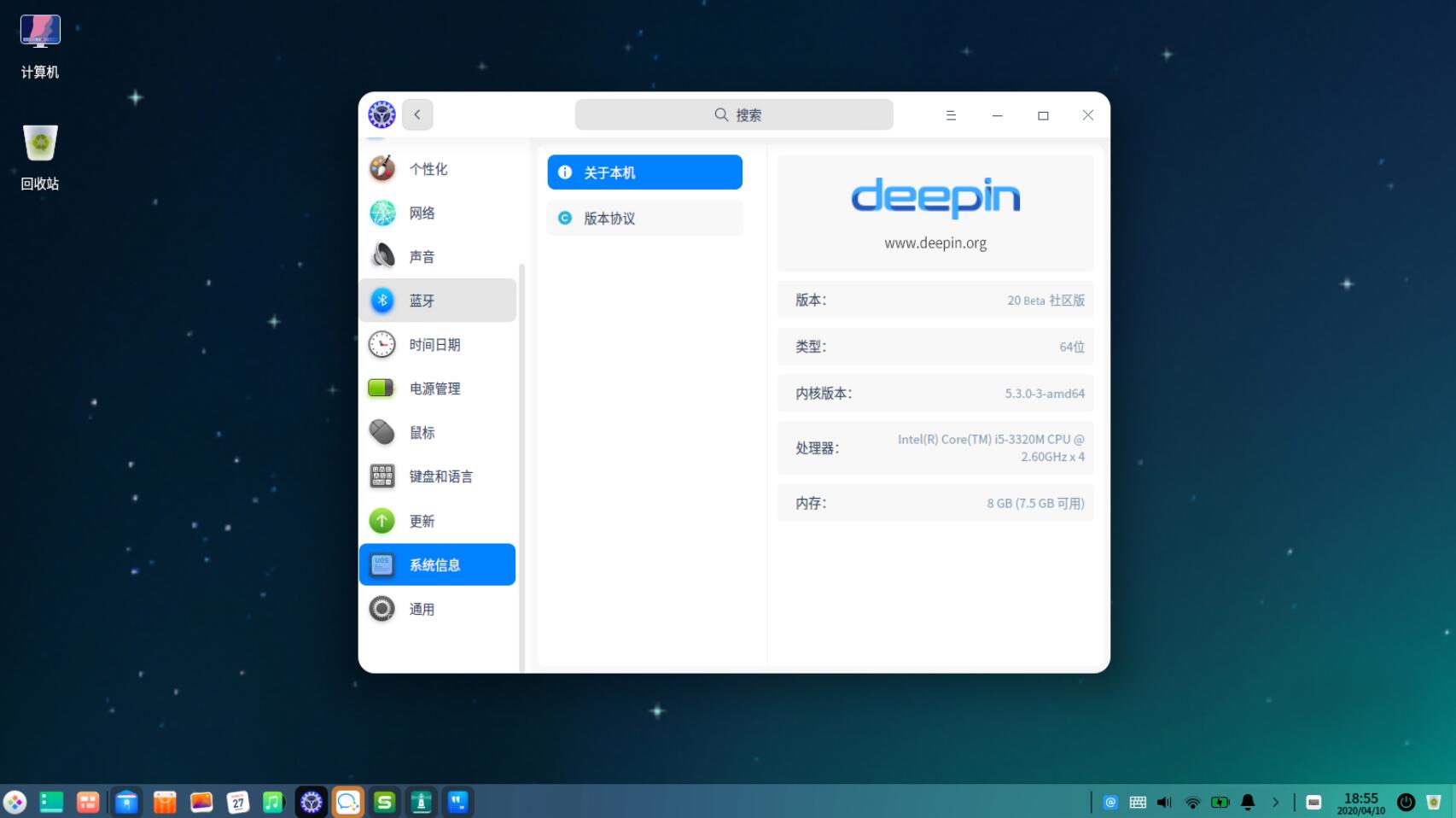Toggle the Wi-Fi tray icon
Screen dimensions: 1456x818
click(x=1191, y=802)
